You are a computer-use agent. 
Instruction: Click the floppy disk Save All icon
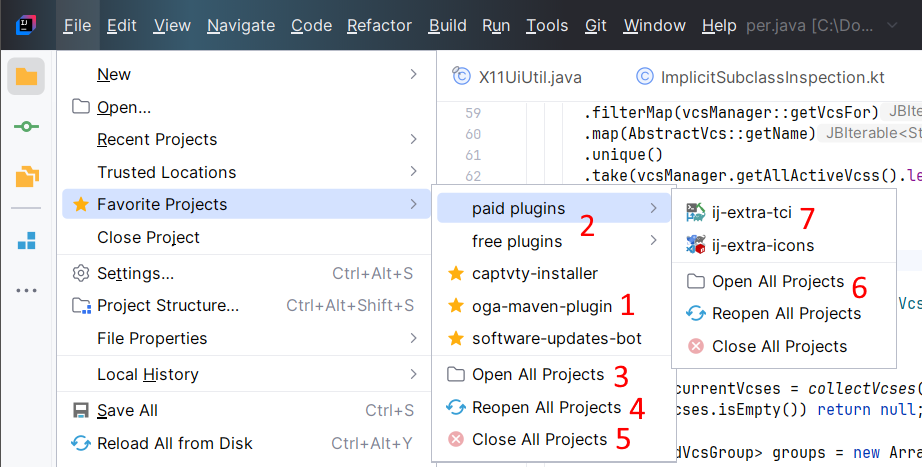pyautogui.click(x=81, y=410)
